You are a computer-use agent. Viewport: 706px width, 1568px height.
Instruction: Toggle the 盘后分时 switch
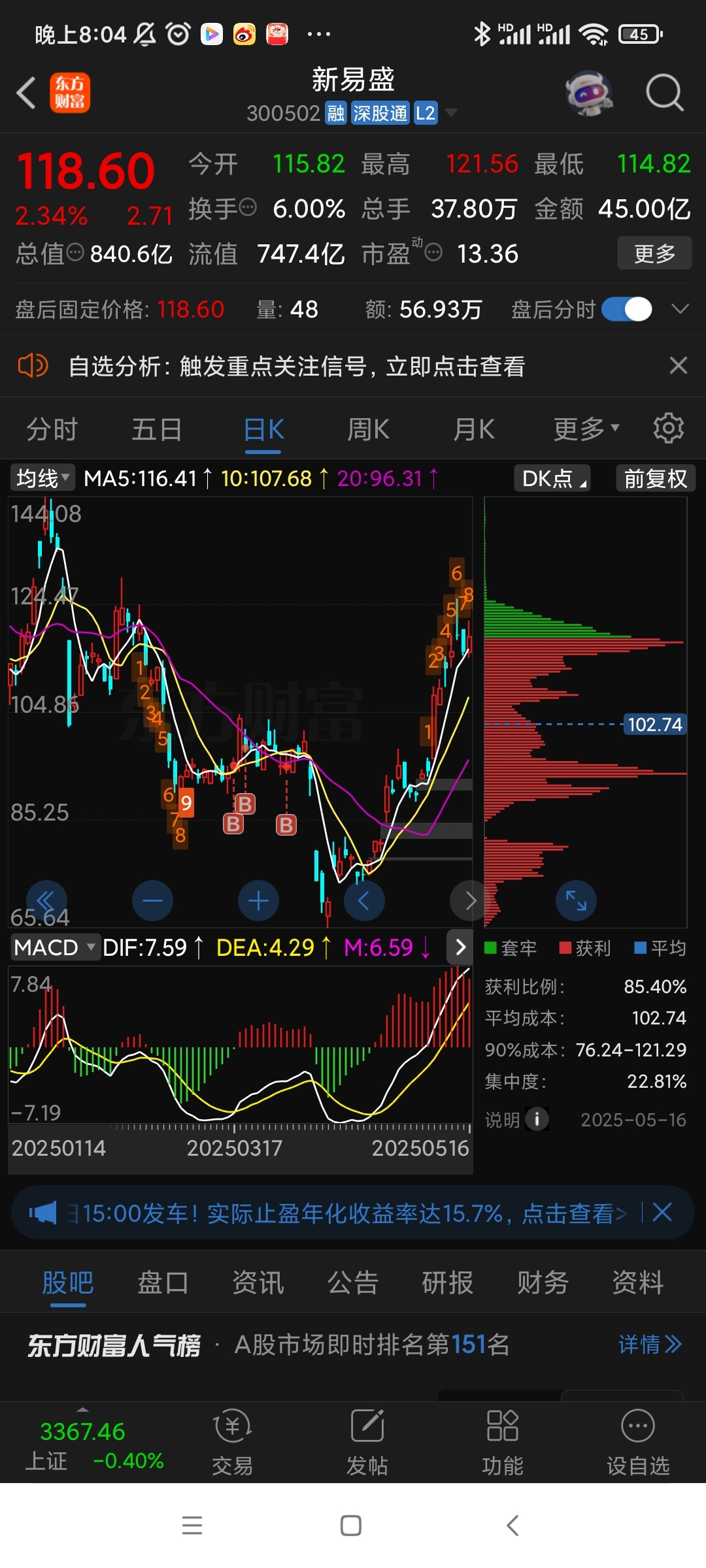click(x=627, y=309)
